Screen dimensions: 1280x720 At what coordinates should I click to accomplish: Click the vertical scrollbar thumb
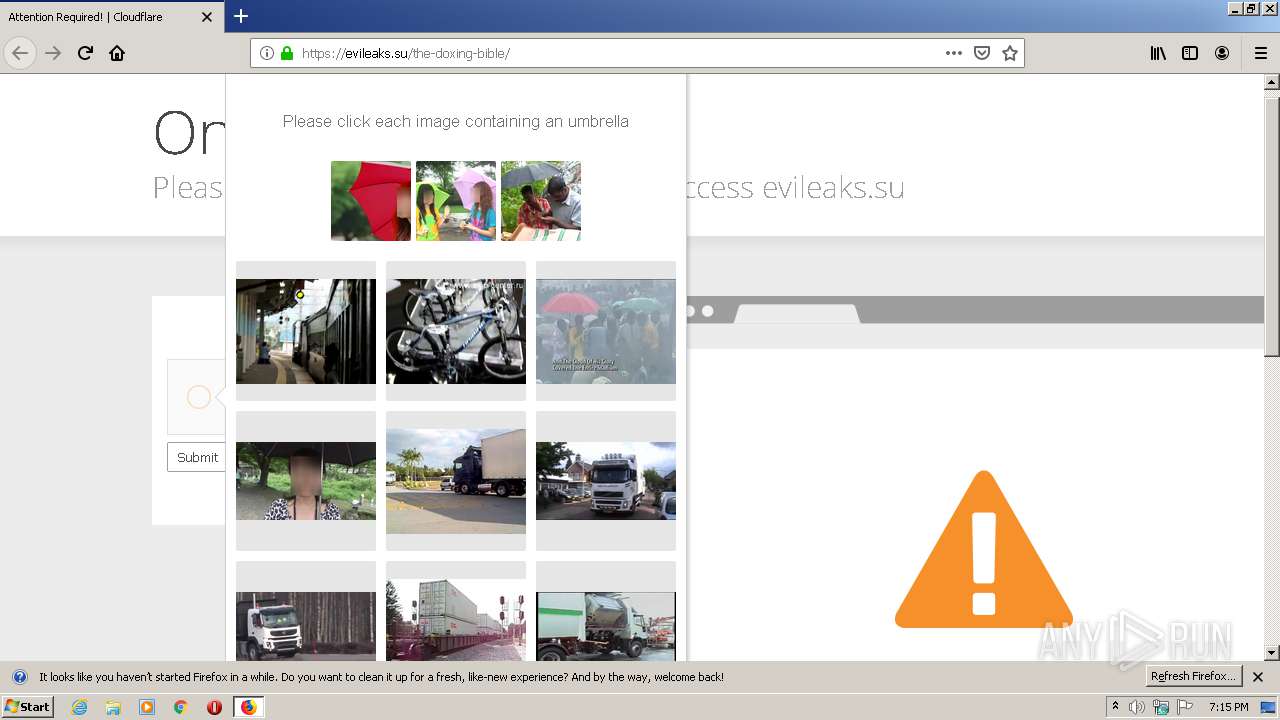[x=1272, y=226]
